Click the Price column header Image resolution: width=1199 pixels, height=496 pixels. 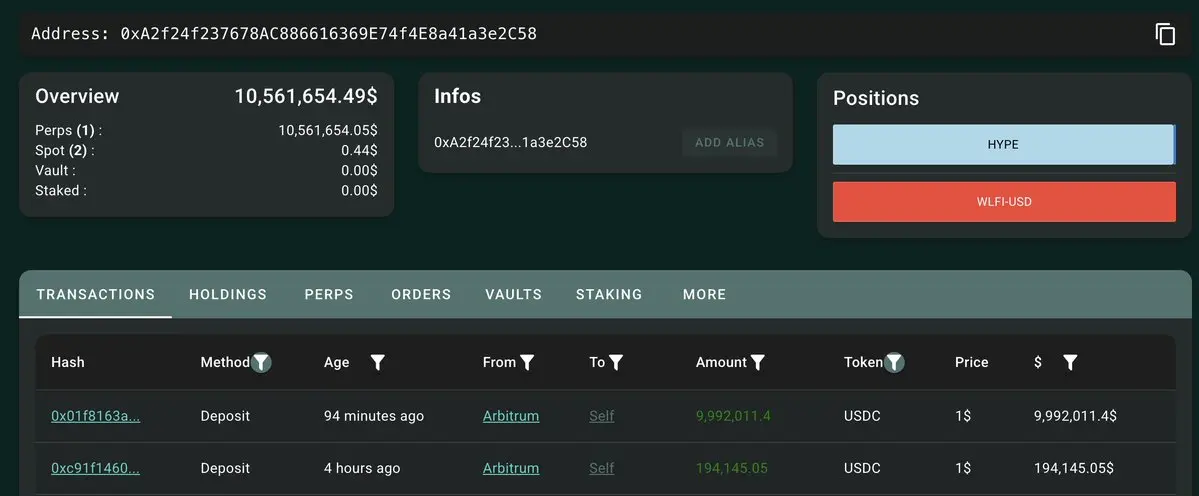pyautogui.click(x=972, y=362)
